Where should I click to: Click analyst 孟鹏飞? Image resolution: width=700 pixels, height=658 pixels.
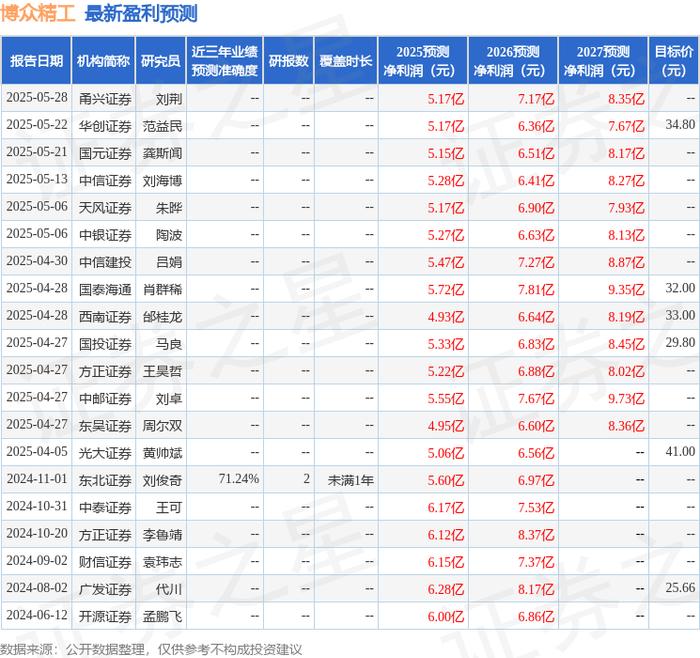click(x=162, y=616)
